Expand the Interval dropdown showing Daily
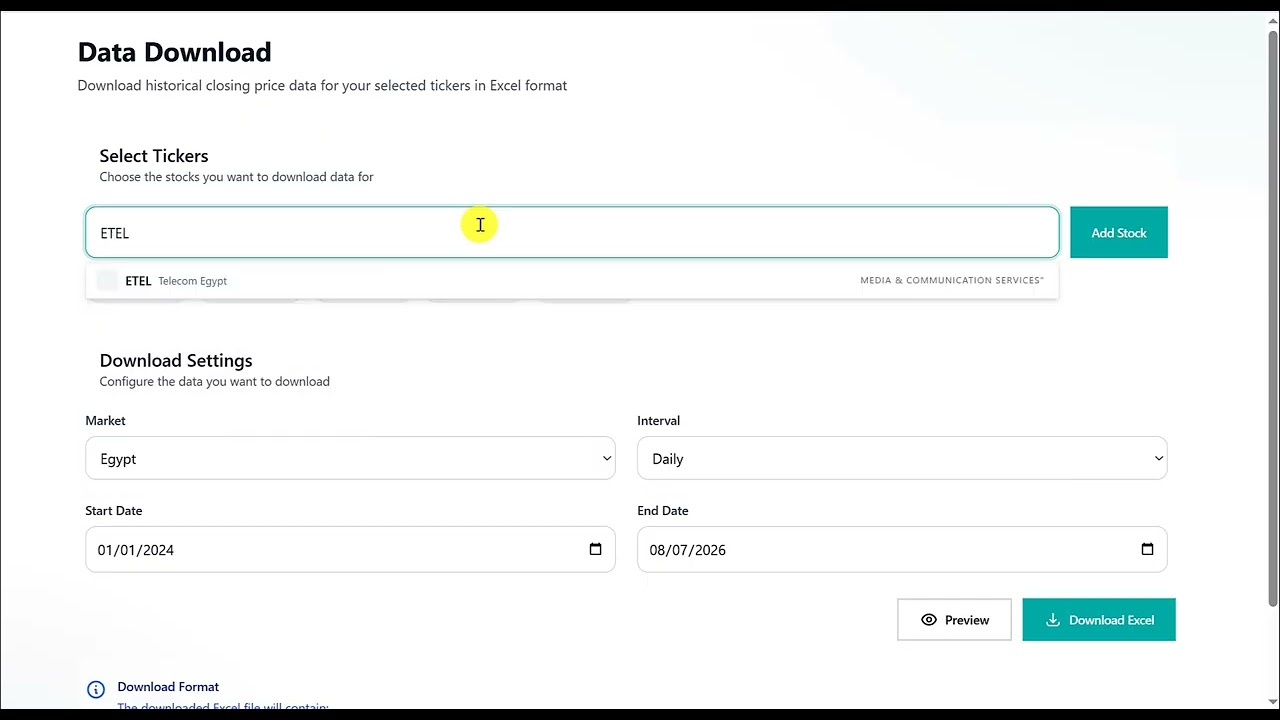This screenshot has width=1280, height=720. [x=902, y=458]
